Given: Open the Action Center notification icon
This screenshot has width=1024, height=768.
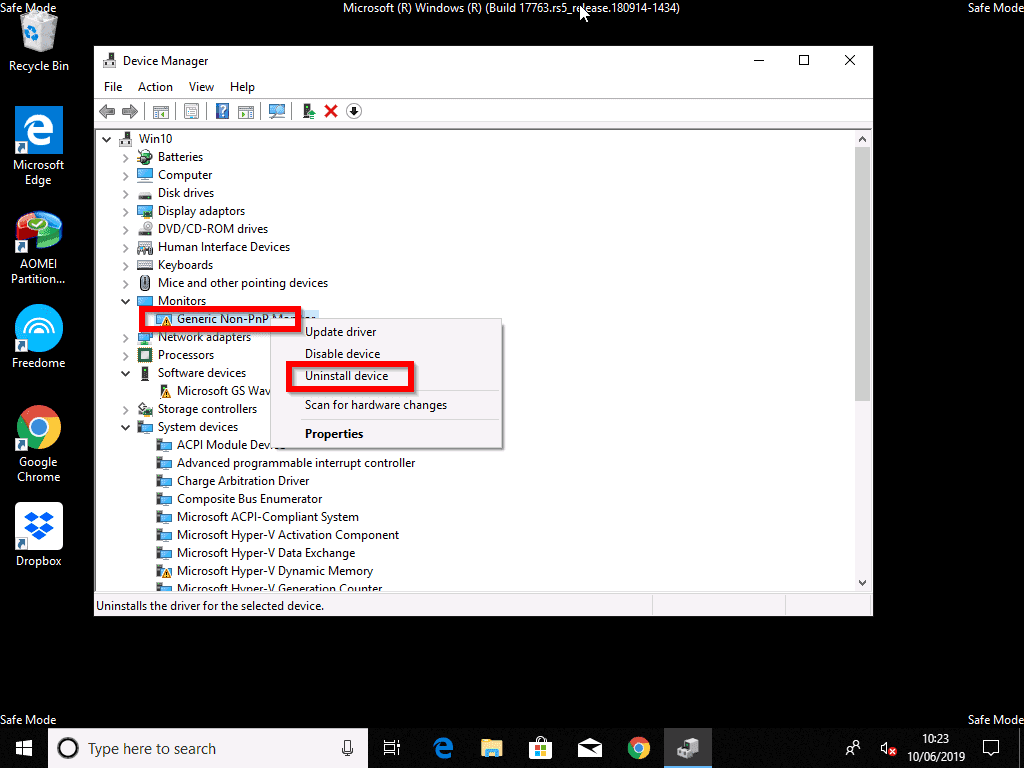Looking at the screenshot, I should (x=991, y=748).
